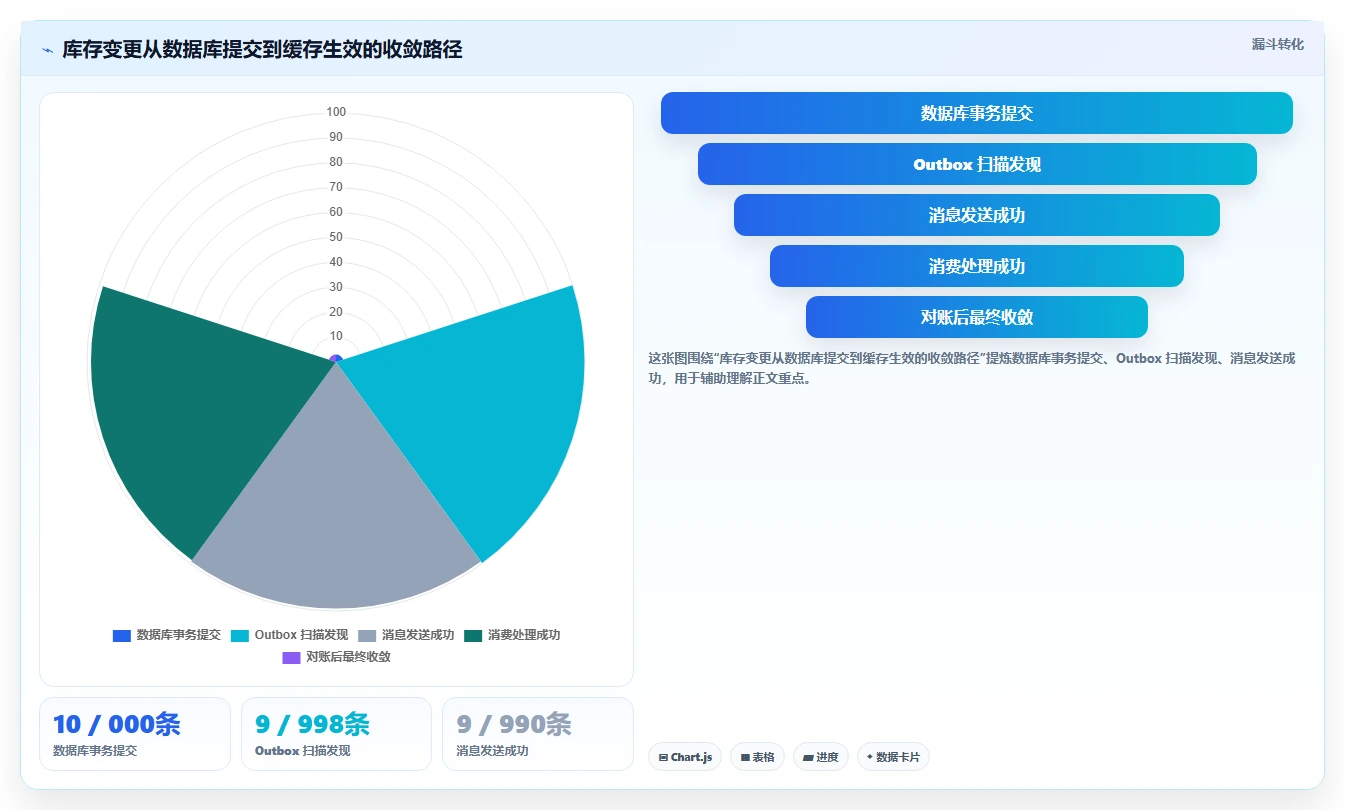Click the axis label 50 on chart

point(336,237)
